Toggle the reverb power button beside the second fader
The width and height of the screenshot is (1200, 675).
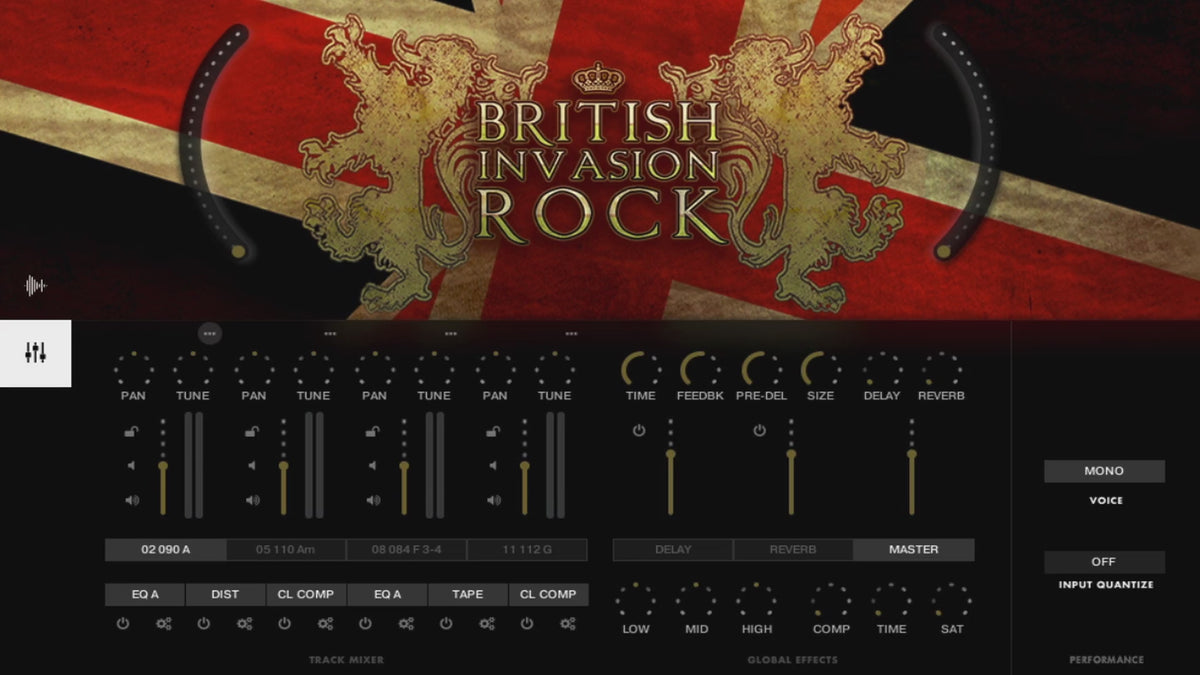pyautogui.click(x=759, y=431)
